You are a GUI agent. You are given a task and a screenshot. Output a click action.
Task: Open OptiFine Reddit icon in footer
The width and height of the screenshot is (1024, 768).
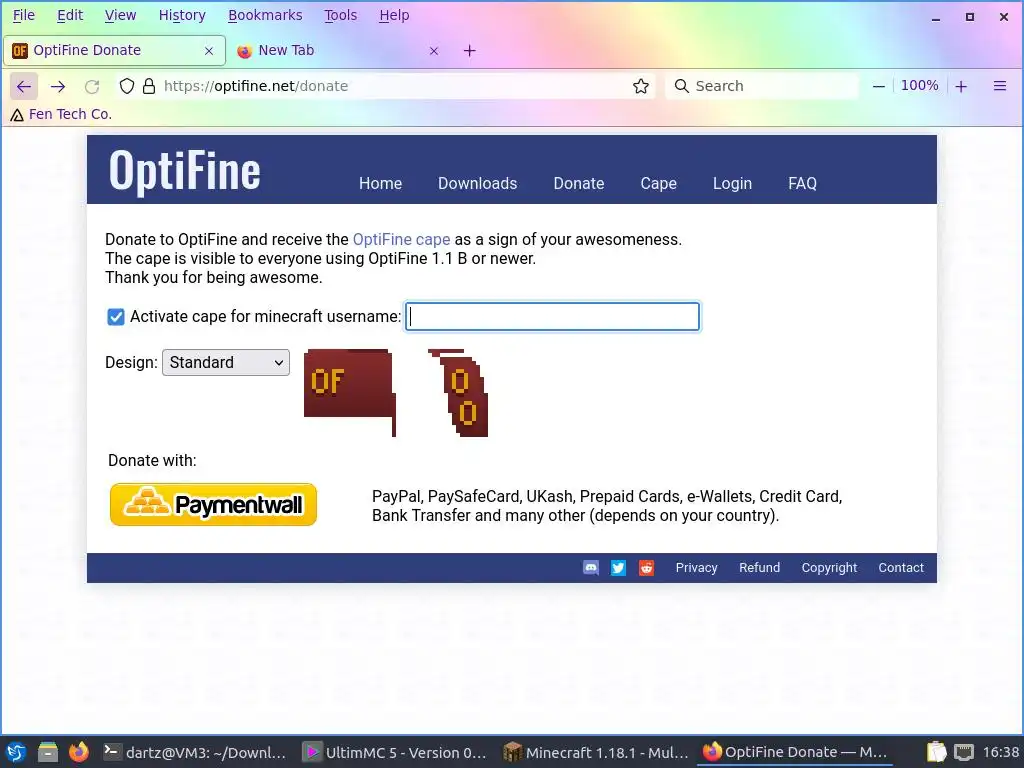pos(647,568)
